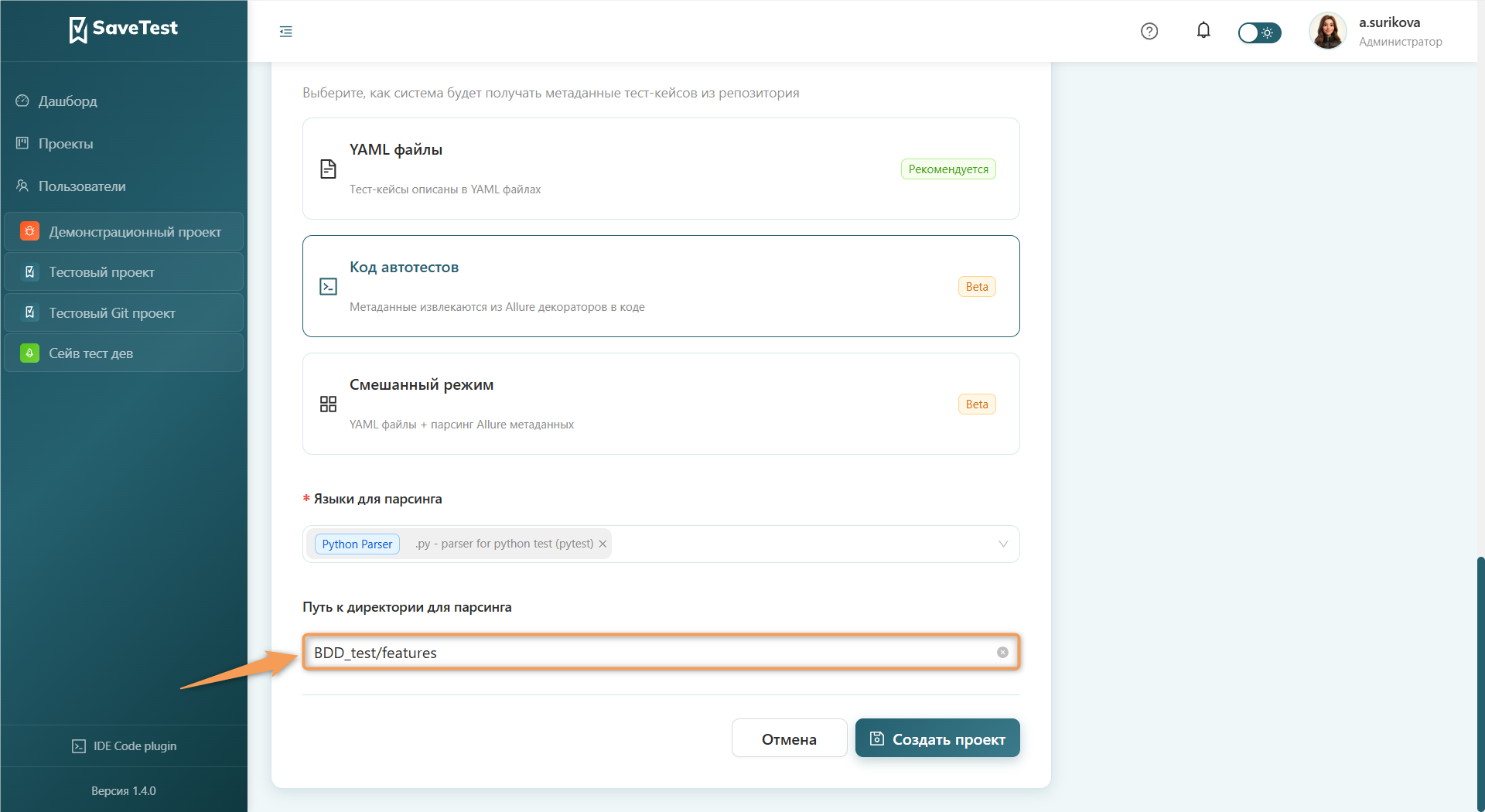This screenshot has width=1485, height=812.
Task: Click the green Сейв тест дев icon
Action: point(29,353)
